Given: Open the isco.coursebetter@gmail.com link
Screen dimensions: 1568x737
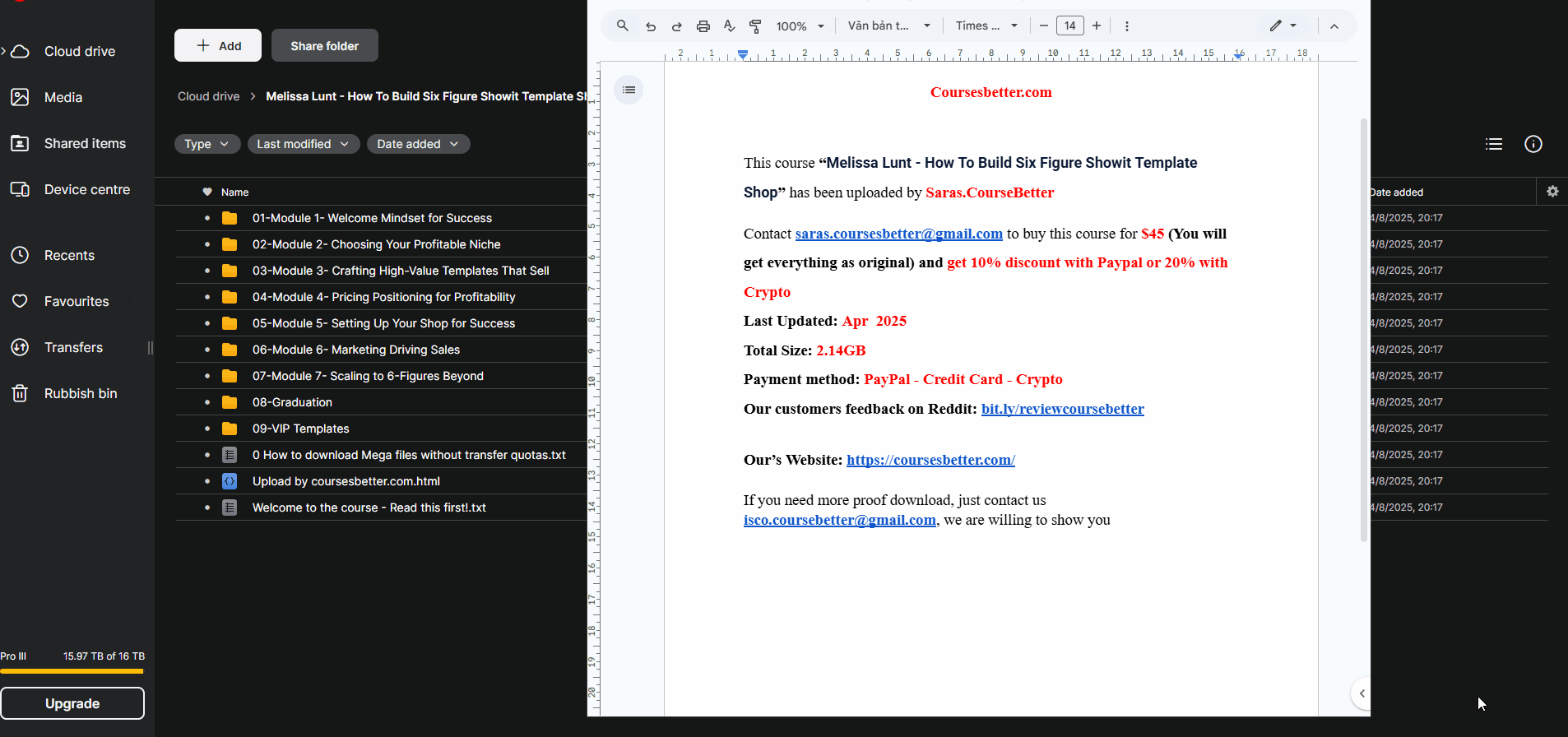Looking at the screenshot, I should [840, 520].
